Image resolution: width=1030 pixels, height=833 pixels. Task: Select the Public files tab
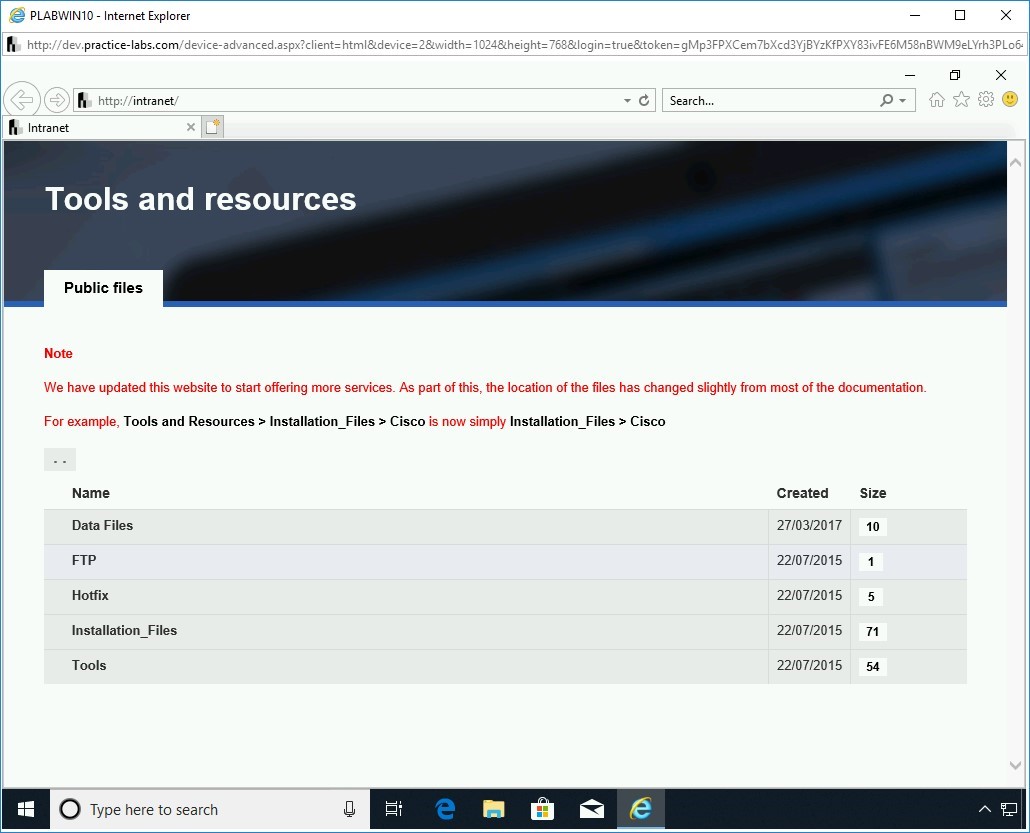click(103, 288)
